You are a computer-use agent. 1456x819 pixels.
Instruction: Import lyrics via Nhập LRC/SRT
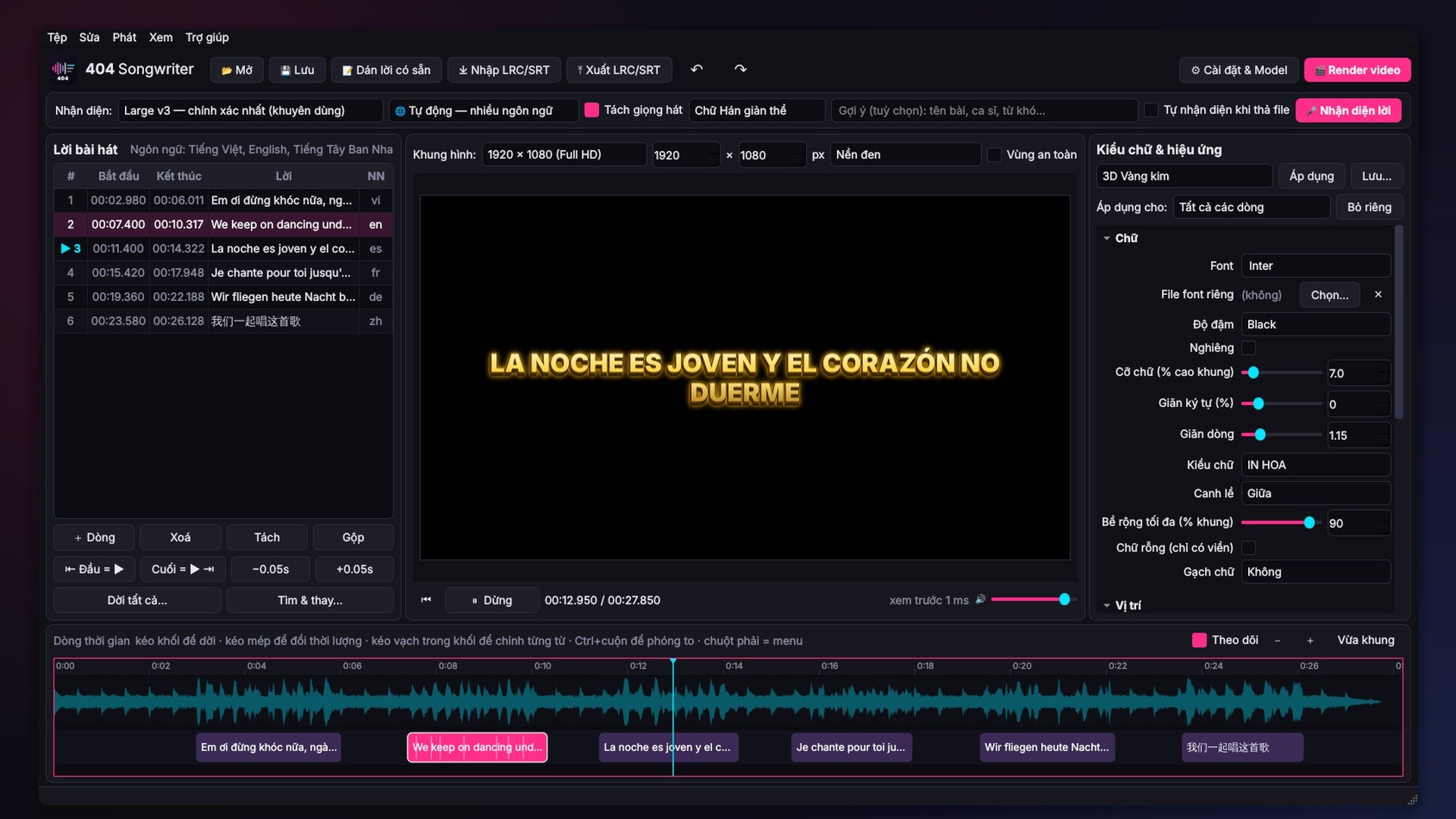pyautogui.click(x=504, y=70)
